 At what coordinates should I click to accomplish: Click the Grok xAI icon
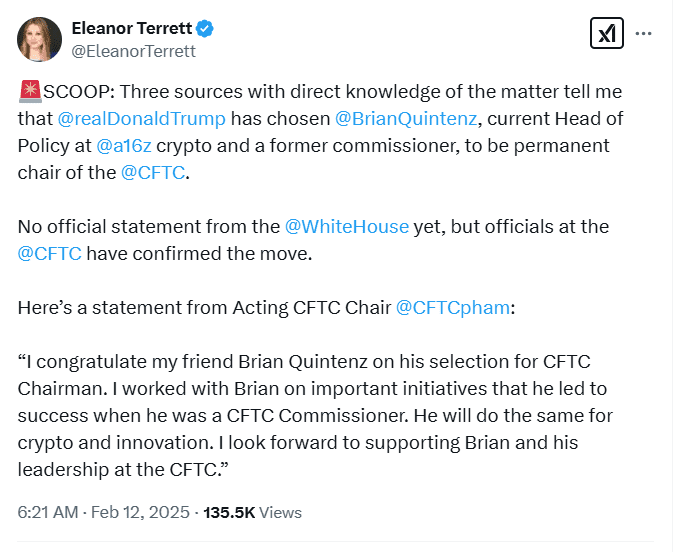click(x=607, y=34)
